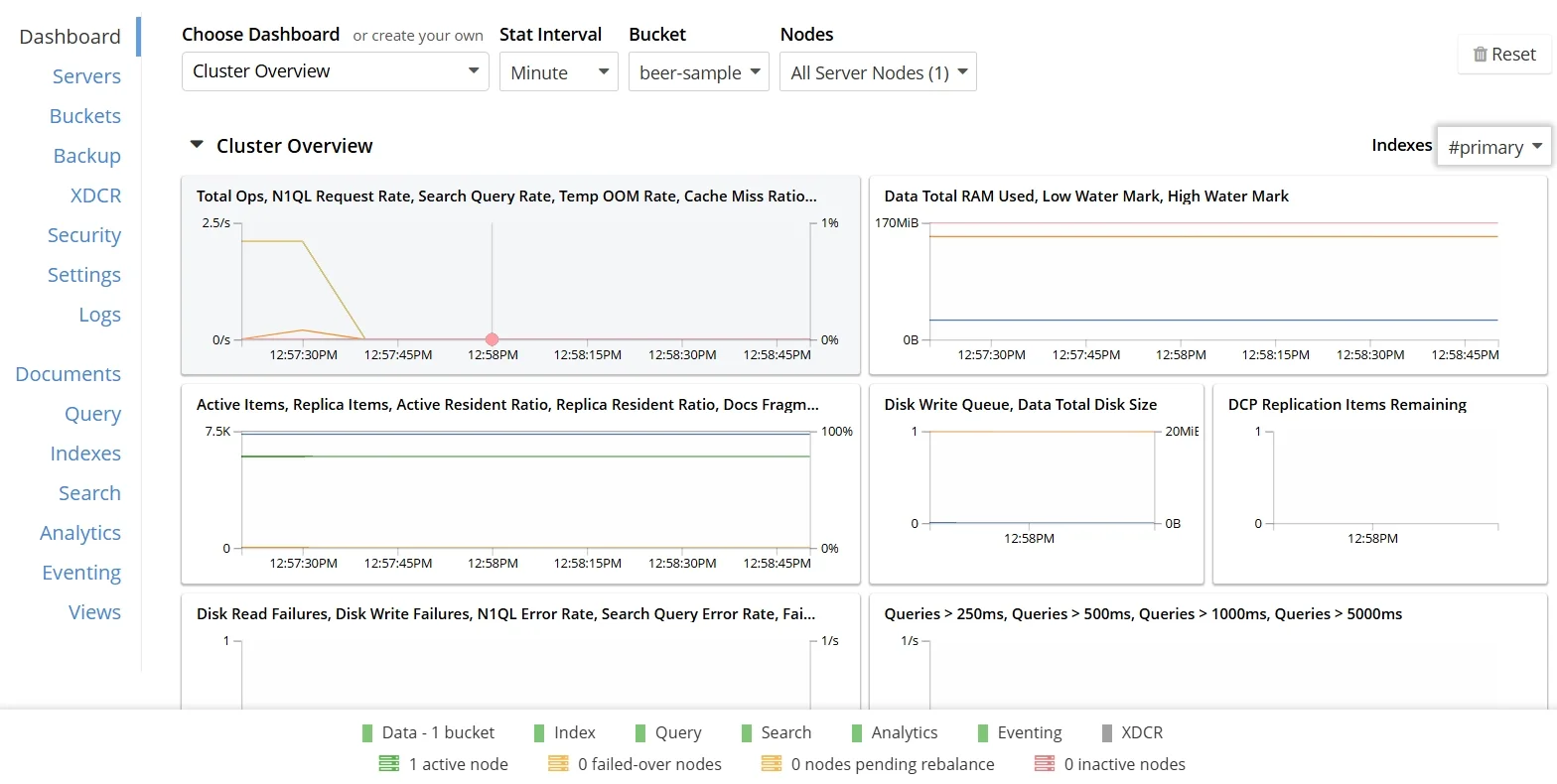Click the green active node server icon
The image size is (1557, 784).
tap(389, 764)
